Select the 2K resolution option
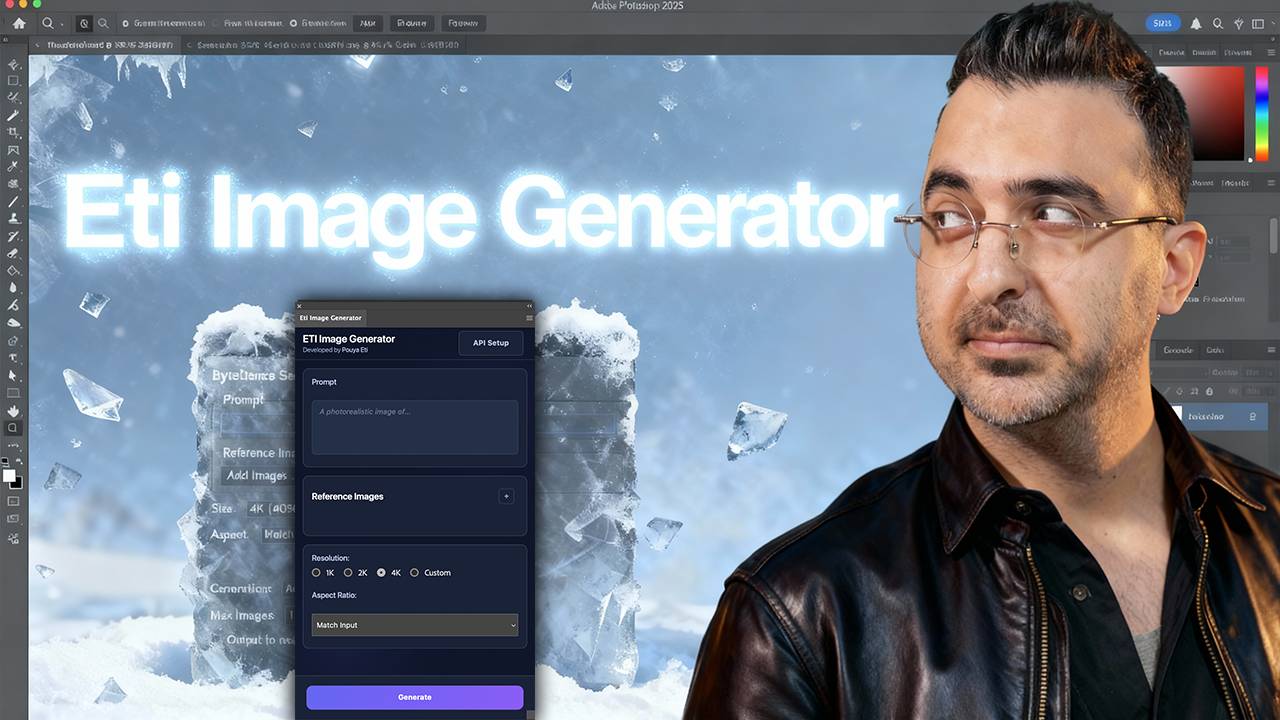The width and height of the screenshot is (1280, 720). point(348,573)
